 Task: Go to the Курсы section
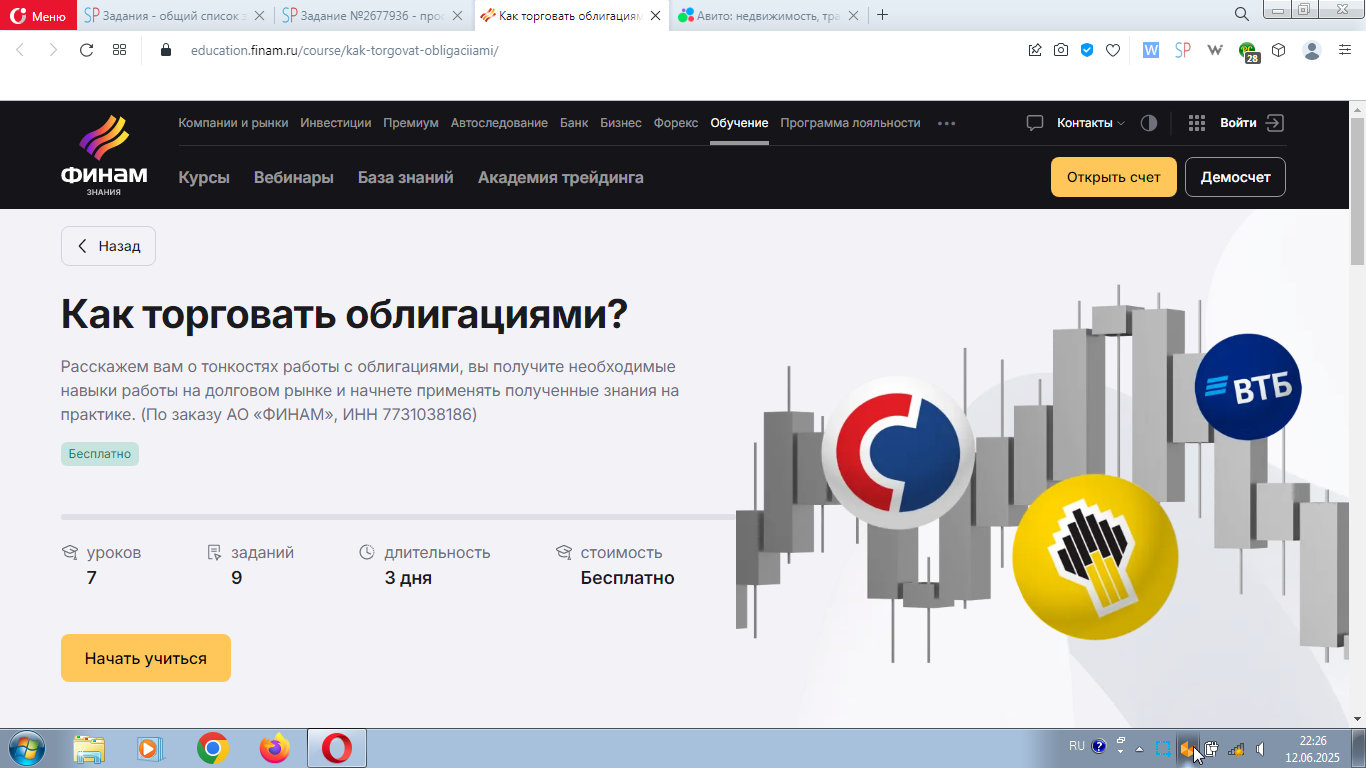204,177
